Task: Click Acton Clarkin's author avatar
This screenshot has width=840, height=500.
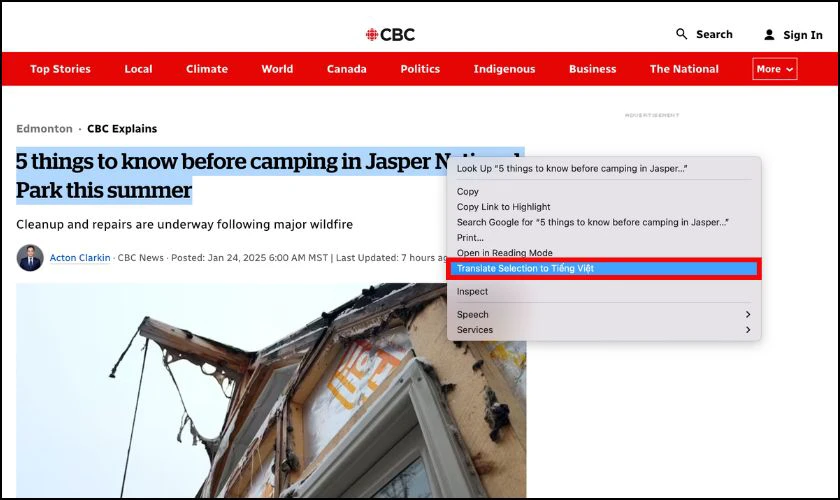Action: click(30, 258)
